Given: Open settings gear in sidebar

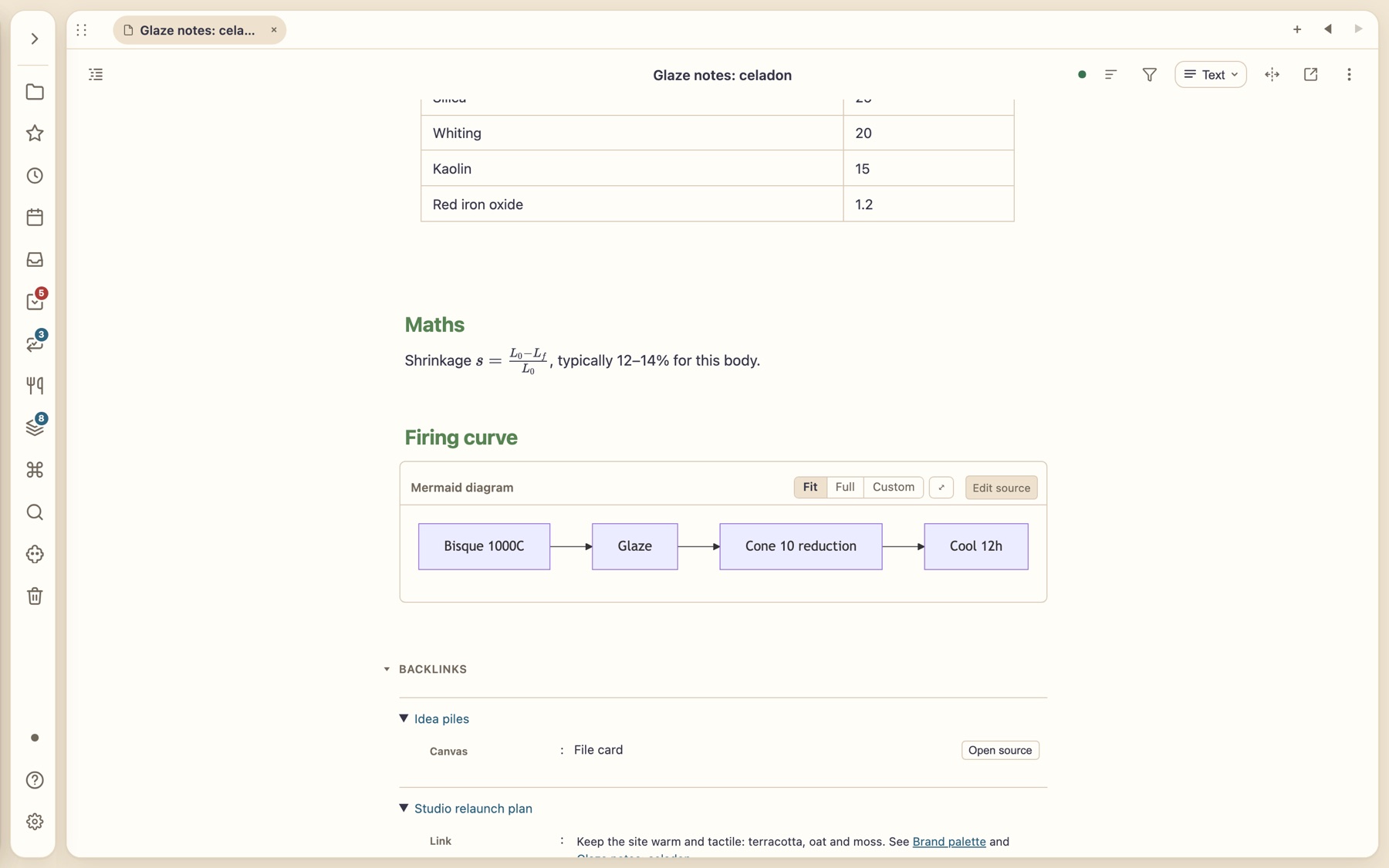Looking at the screenshot, I should click(x=35, y=822).
